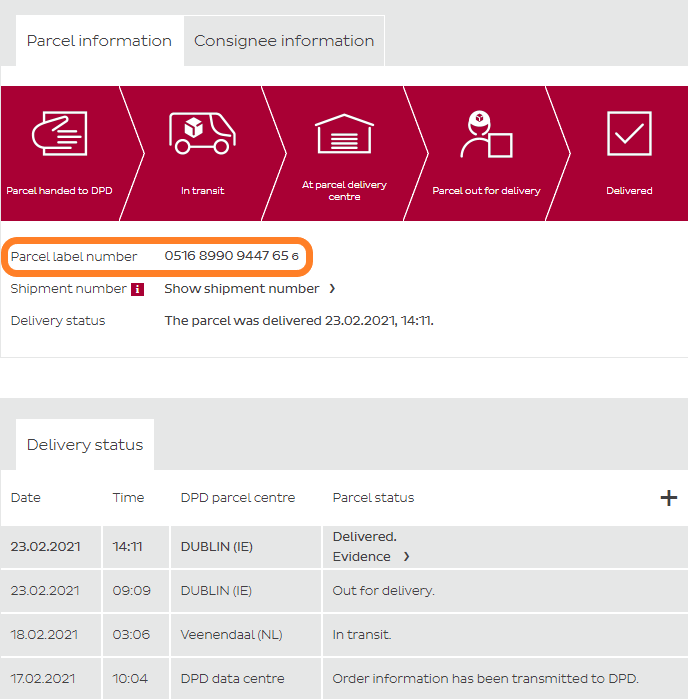Click the red shipment number info icon
Image resolution: width=688 pixels, height=699 pixels.
[137, 289]
